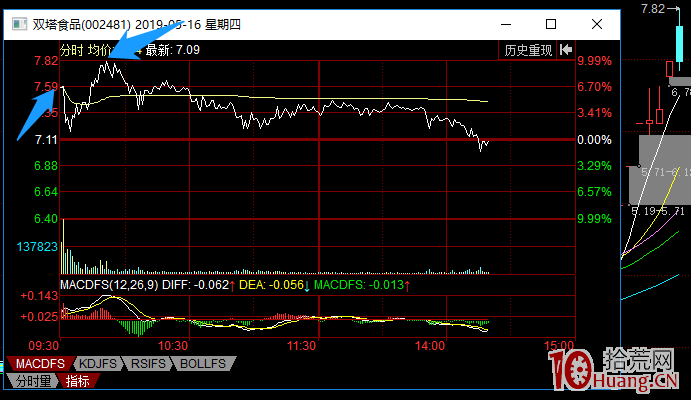This screenshot has width=691, height=400.
Task: Click the 11:30 time axis label
Action: click(x=301, y=346)
